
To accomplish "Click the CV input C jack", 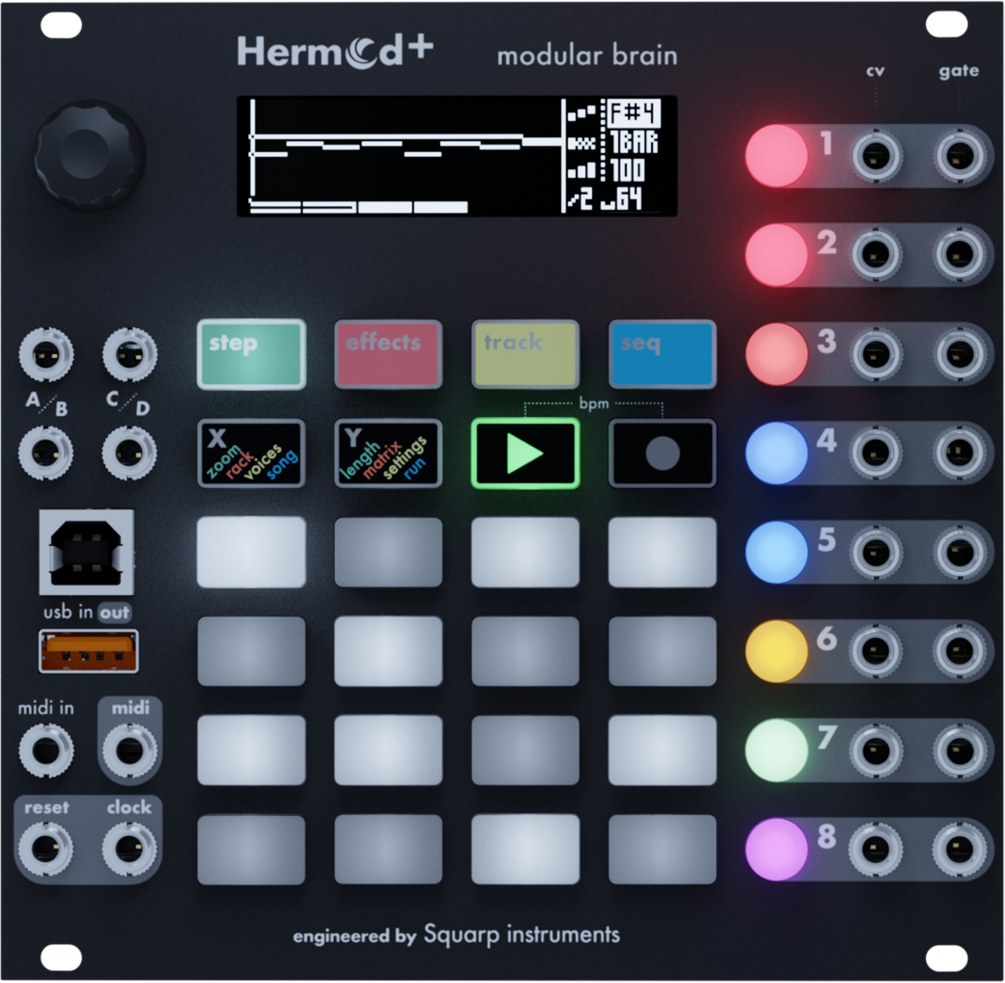I will [x=129, y=354].
